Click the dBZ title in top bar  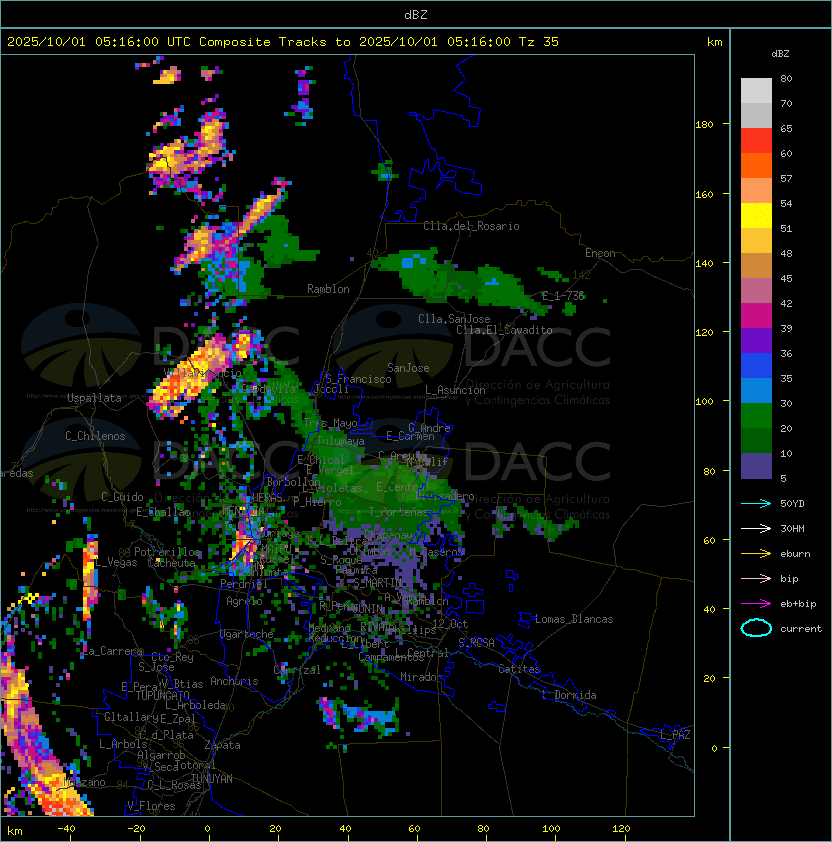[416, 14]
